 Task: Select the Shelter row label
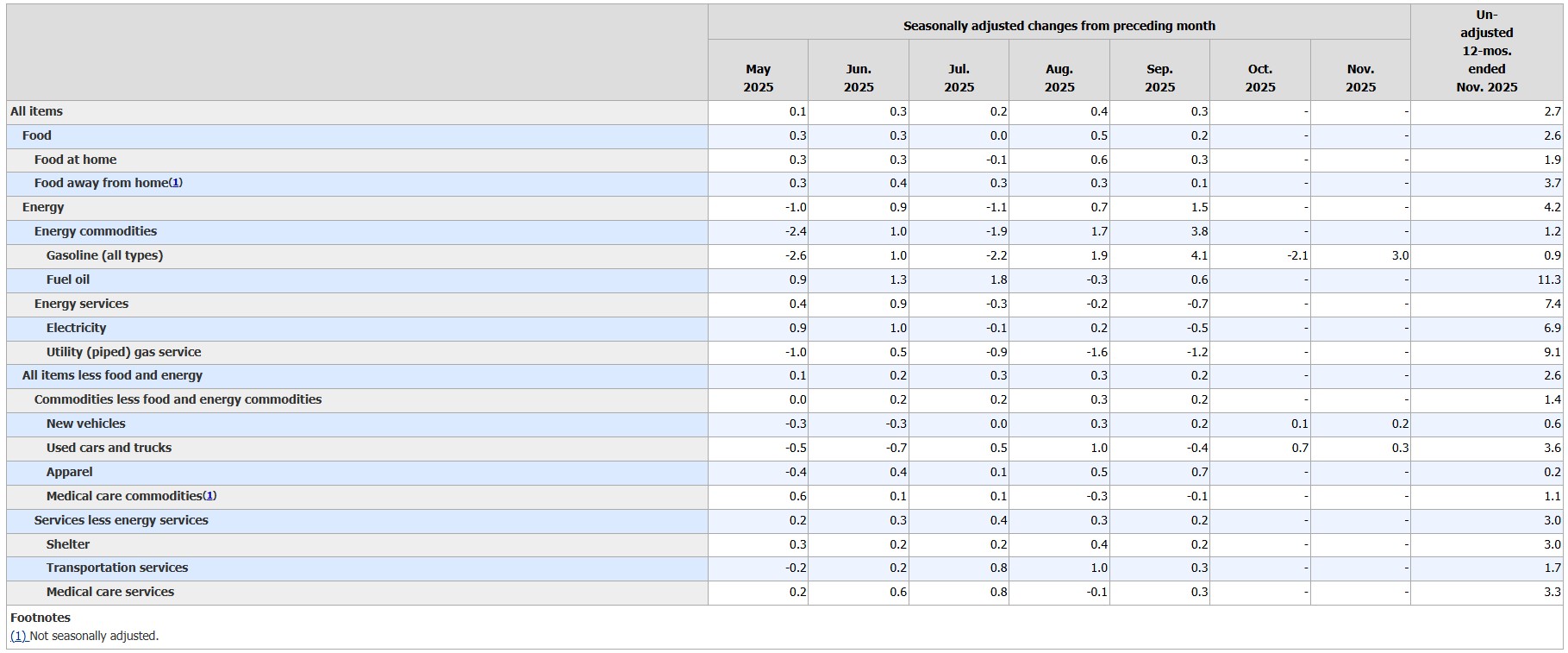68,544
